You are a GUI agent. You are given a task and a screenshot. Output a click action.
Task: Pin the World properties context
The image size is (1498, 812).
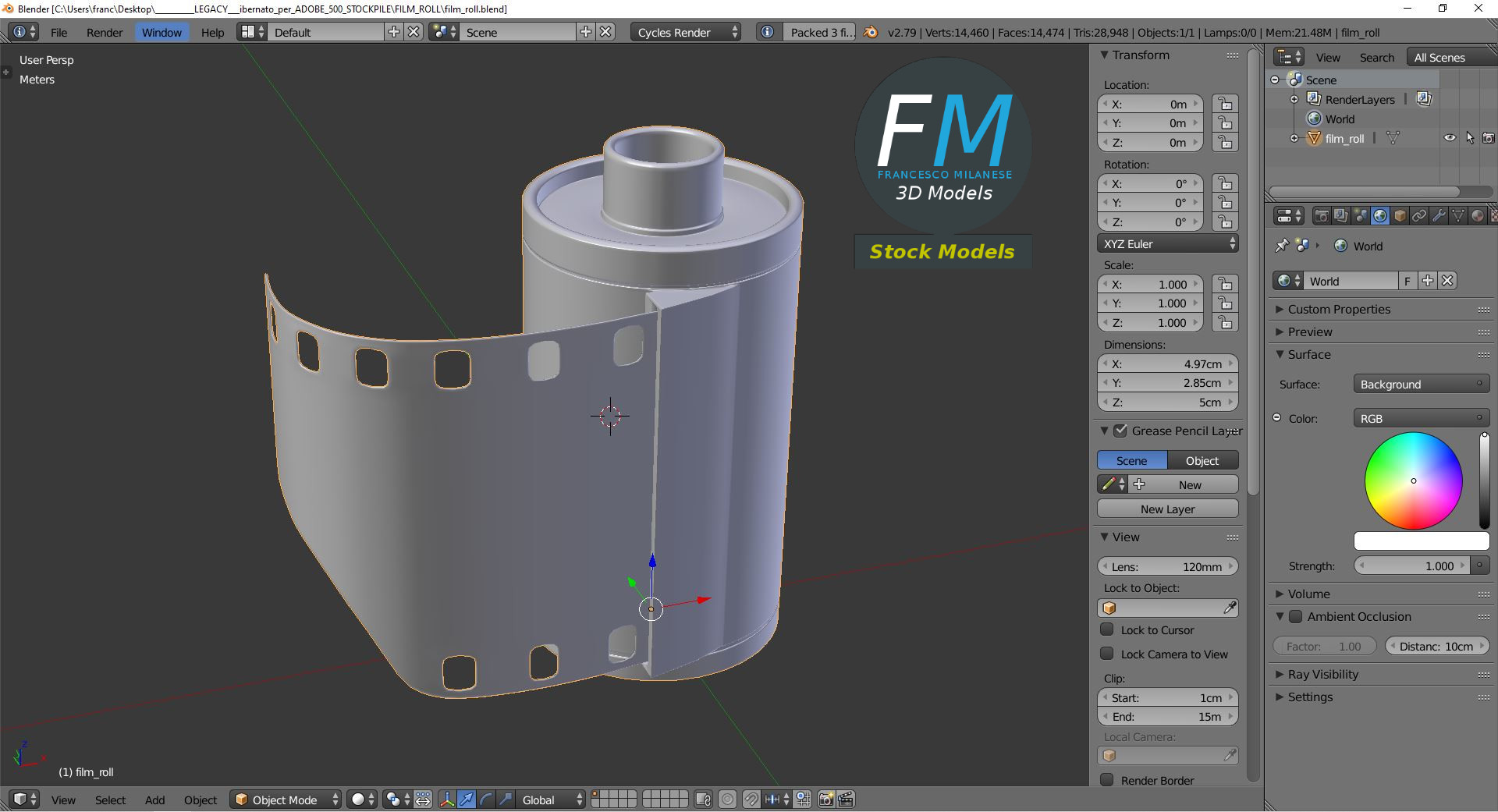point(1281,246)
